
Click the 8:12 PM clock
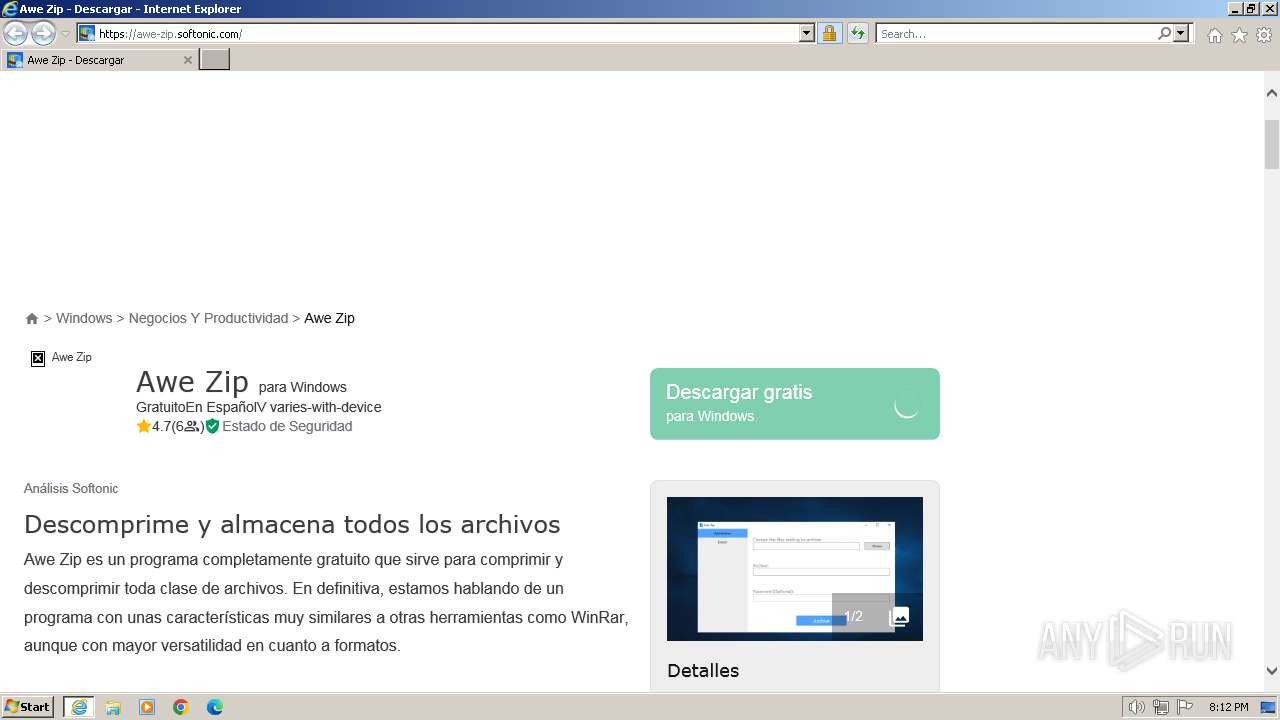click(x=1228, y=707)
